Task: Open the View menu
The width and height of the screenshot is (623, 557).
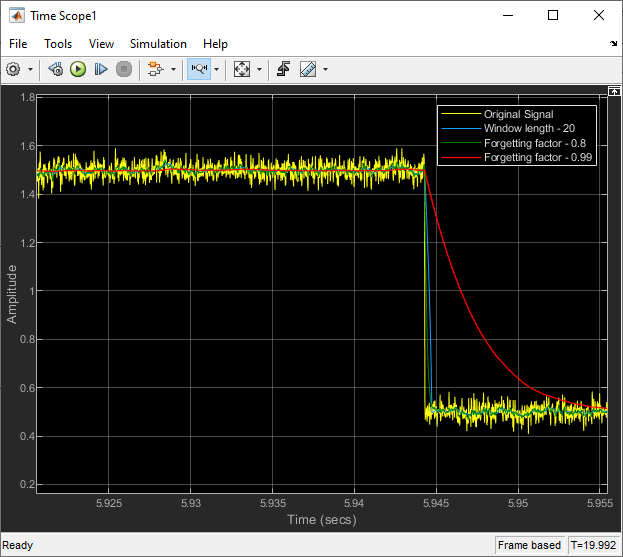Action: coord(101,44)
